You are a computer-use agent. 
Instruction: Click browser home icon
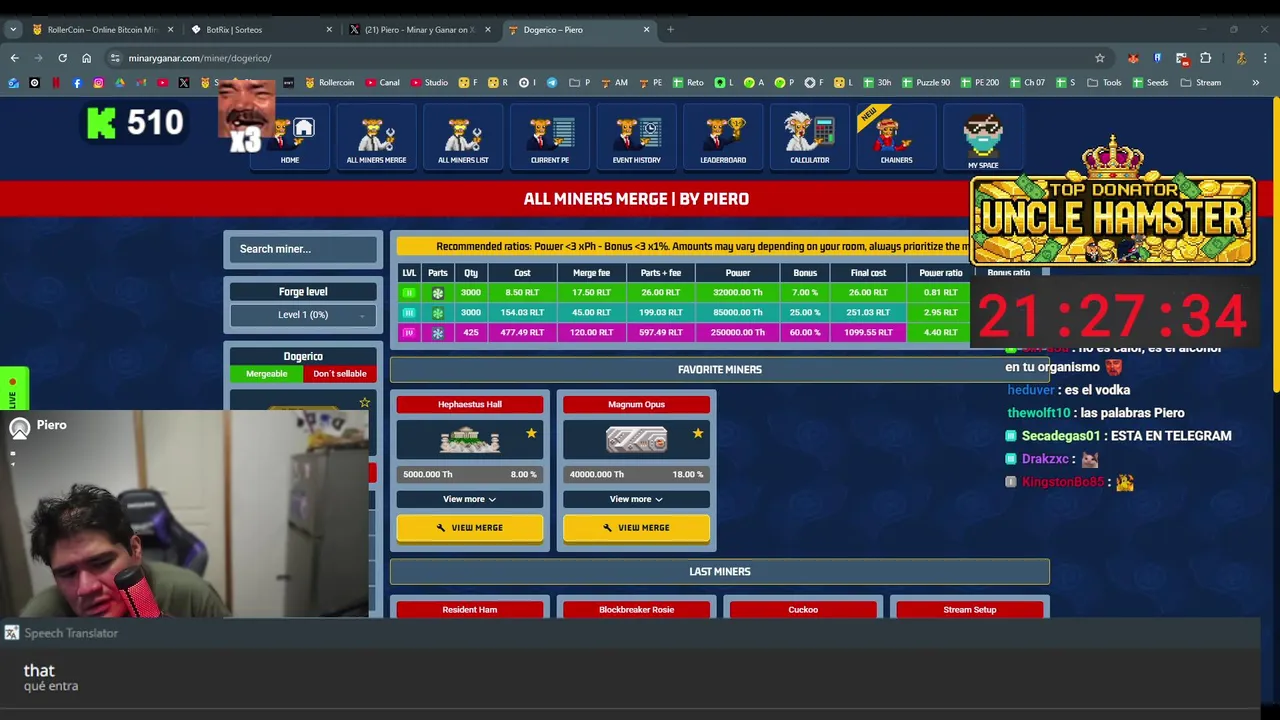(86, 58)
